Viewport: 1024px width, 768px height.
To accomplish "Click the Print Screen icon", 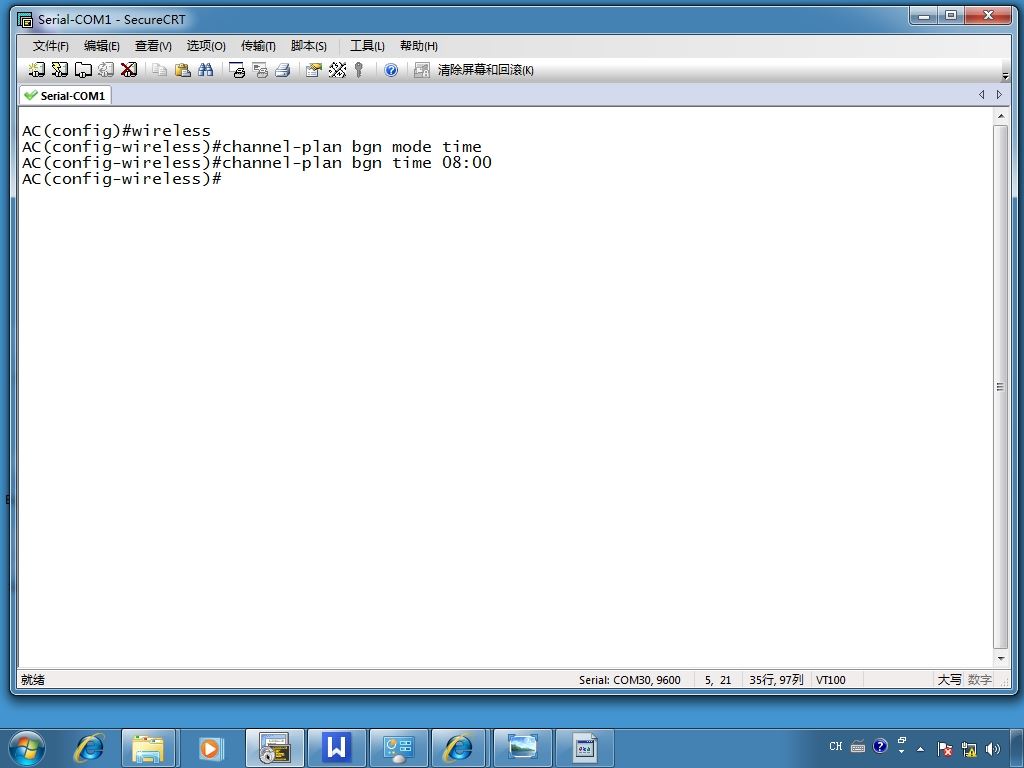I will coord(237,70).
